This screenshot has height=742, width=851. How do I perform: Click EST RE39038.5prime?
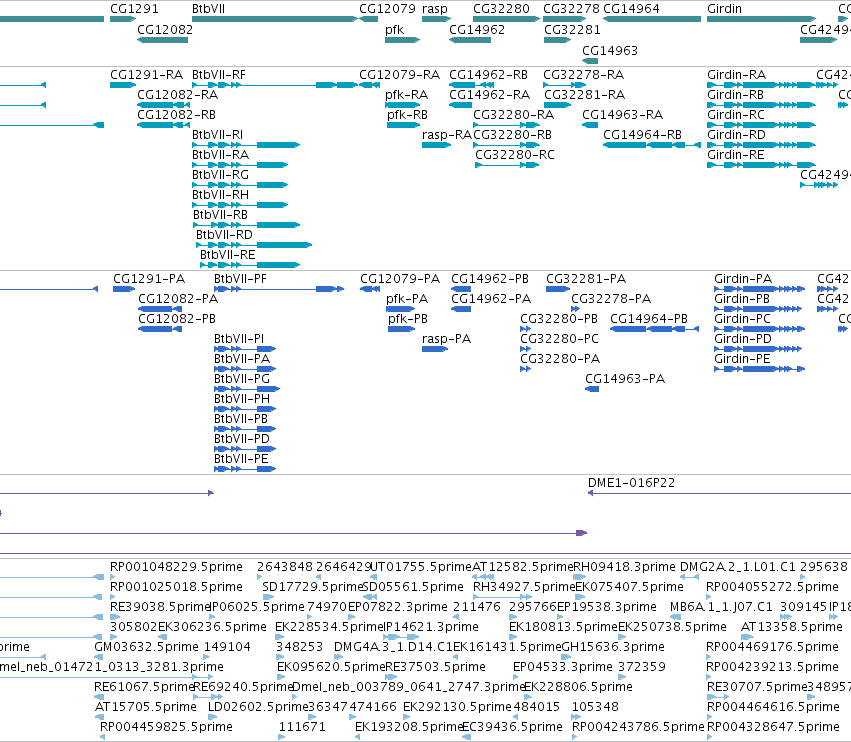160,607
